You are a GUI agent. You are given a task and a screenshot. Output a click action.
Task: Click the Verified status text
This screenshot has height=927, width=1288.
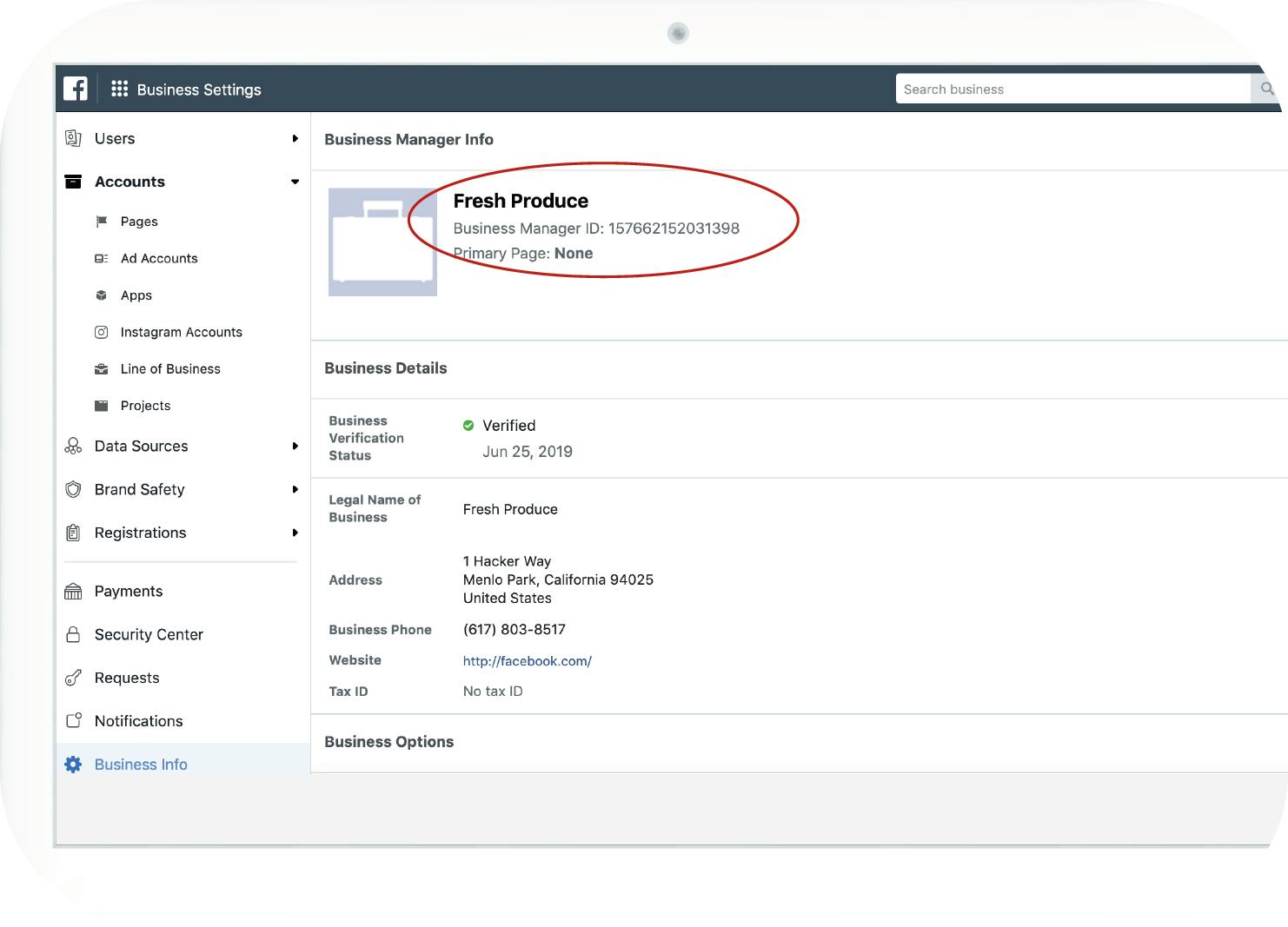click(x=508, y=426)
